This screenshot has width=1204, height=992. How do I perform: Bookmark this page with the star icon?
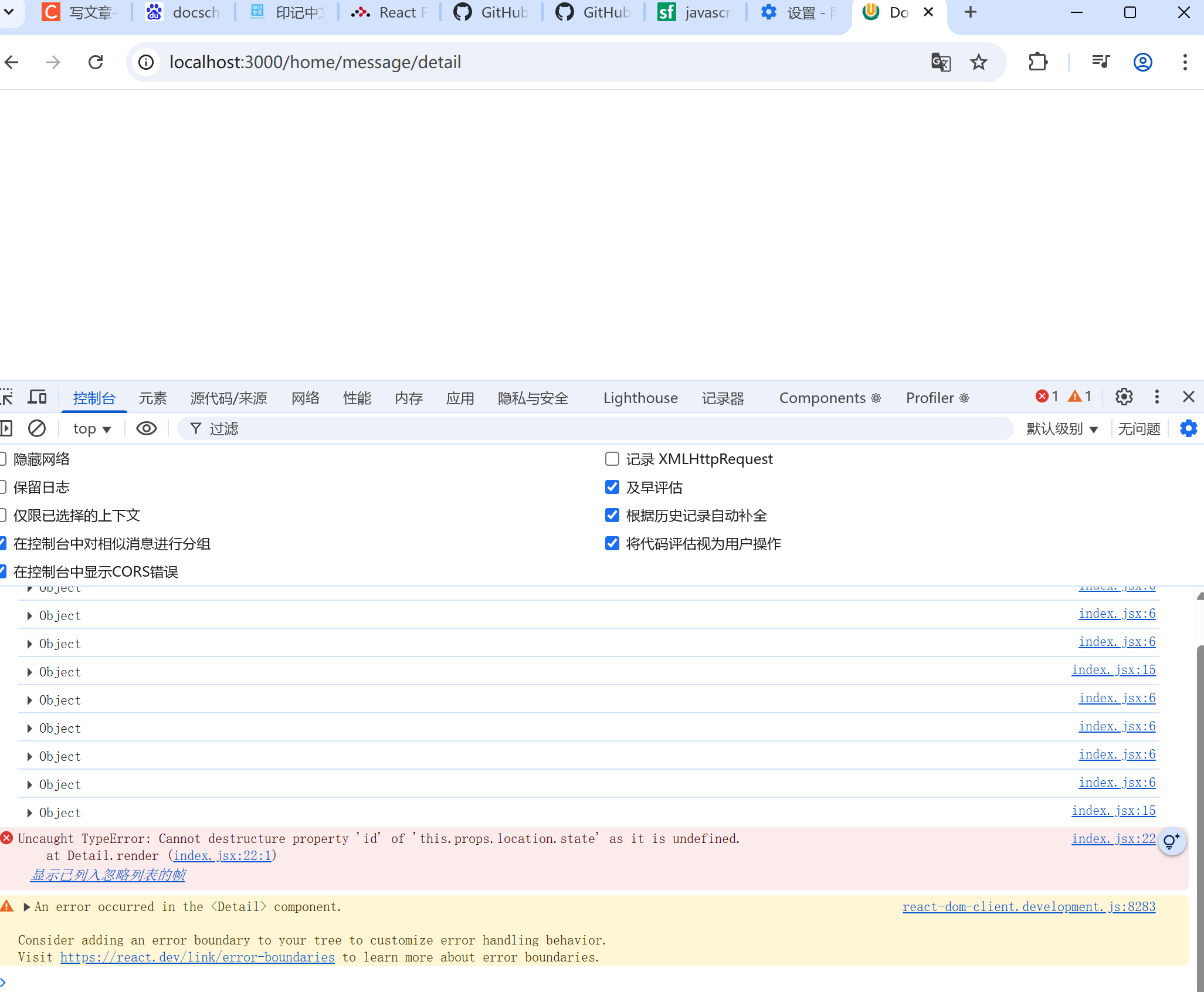979,62
